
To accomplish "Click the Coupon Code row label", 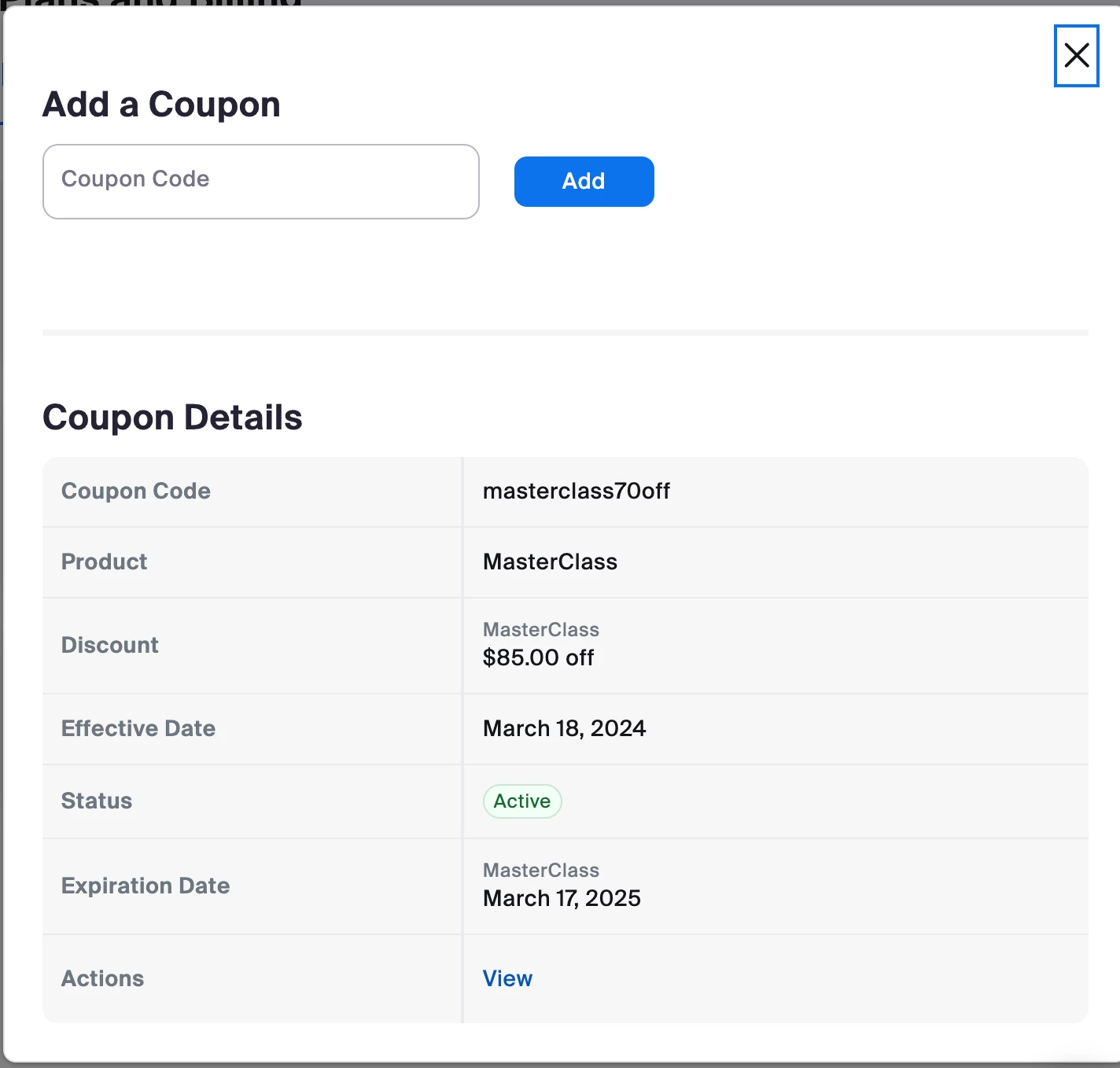I will point(135,492).
